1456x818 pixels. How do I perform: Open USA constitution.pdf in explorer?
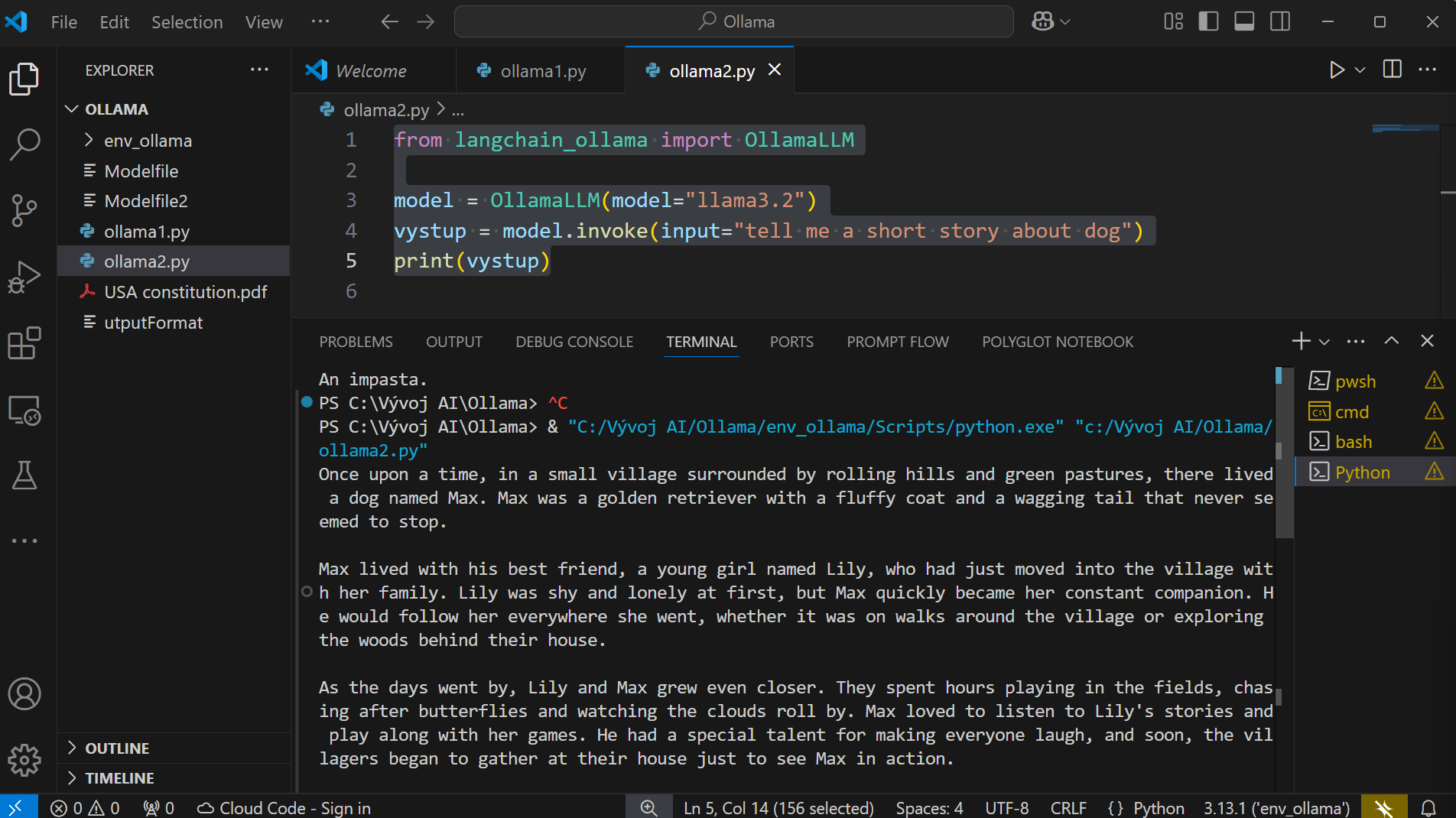click(x=185, y=292)
